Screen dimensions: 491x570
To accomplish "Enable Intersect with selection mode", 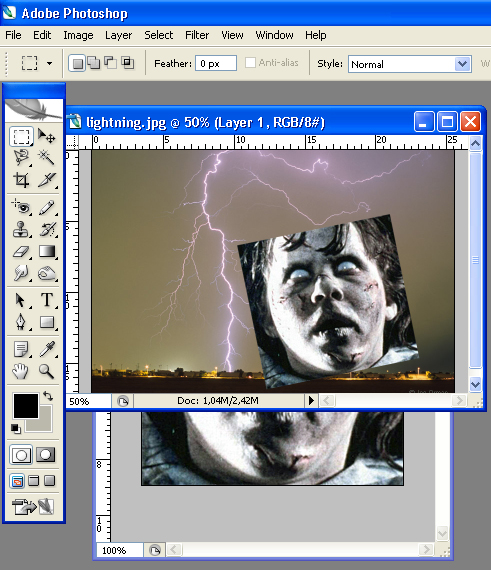I will pos(128,63).
